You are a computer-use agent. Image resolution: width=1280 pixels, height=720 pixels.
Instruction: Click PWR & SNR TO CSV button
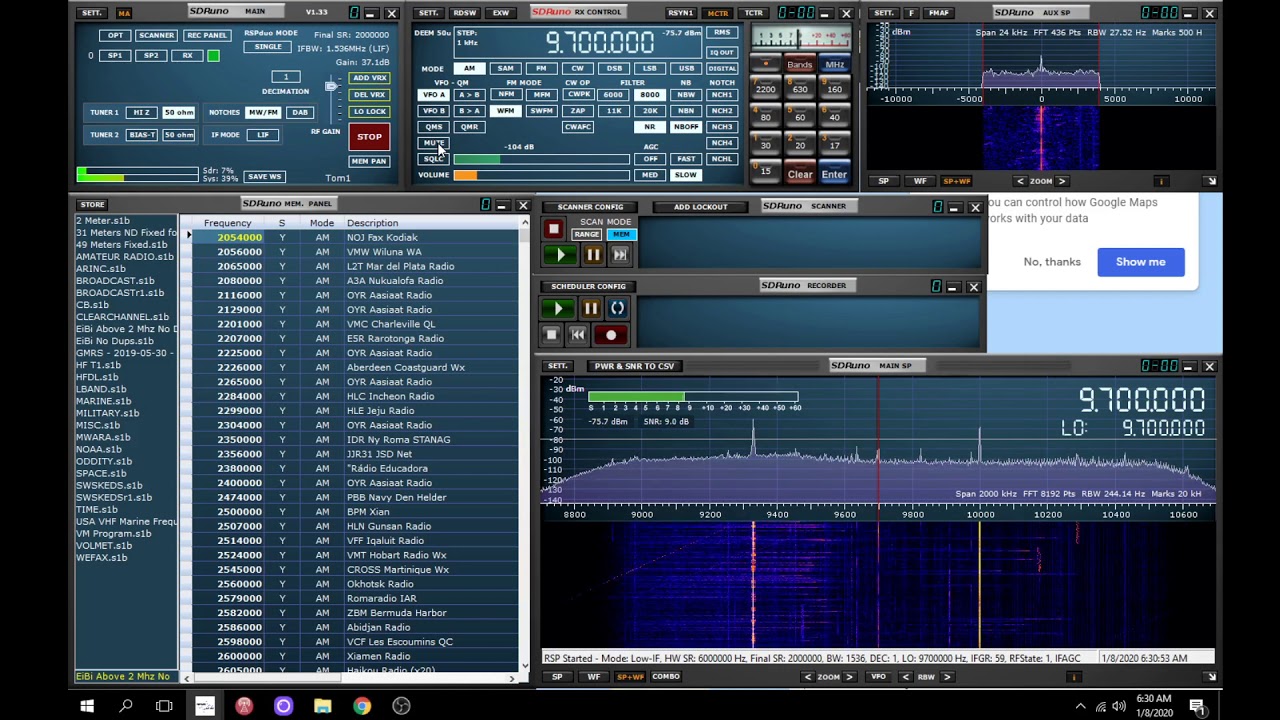click(x=634, y=366)
